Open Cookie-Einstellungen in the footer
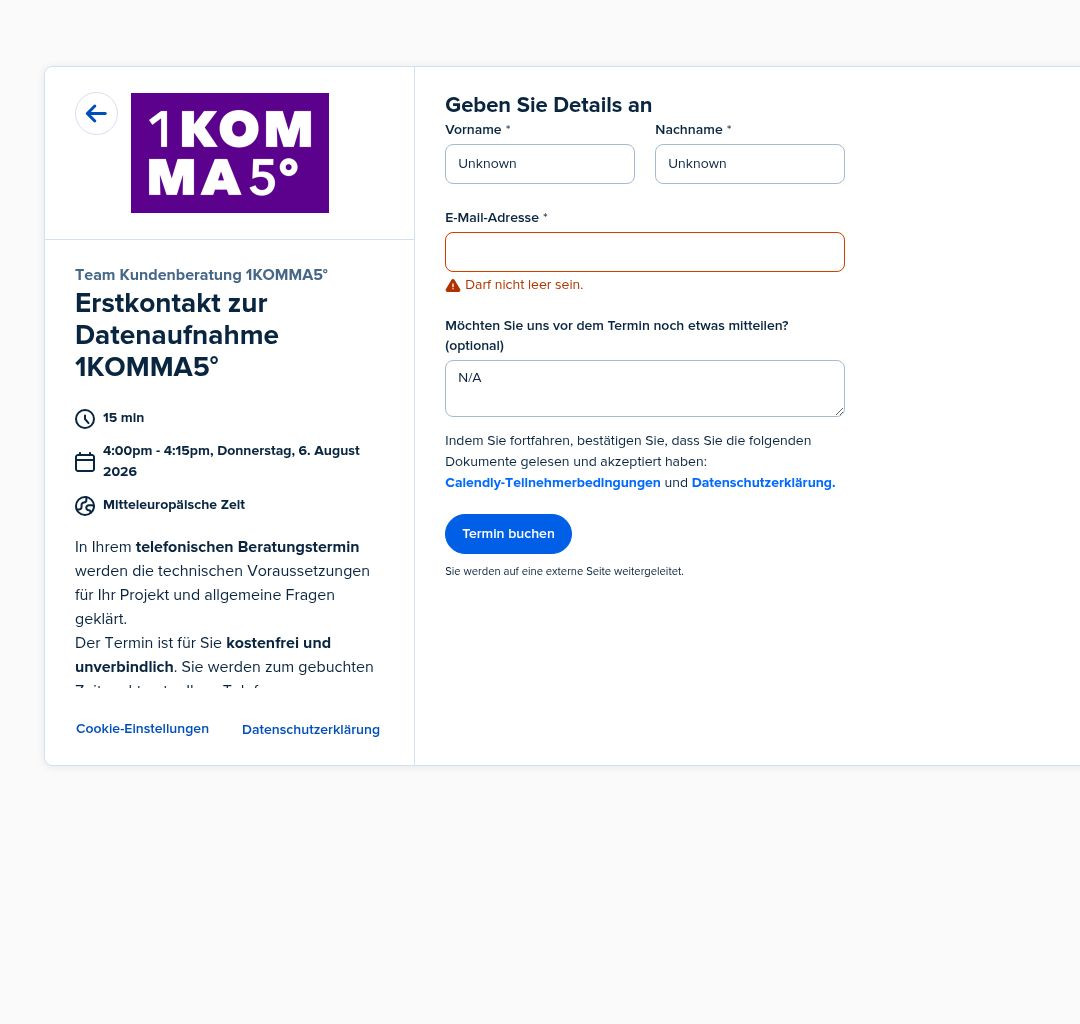The image size is (1080, 1024). tap(142, 729)
